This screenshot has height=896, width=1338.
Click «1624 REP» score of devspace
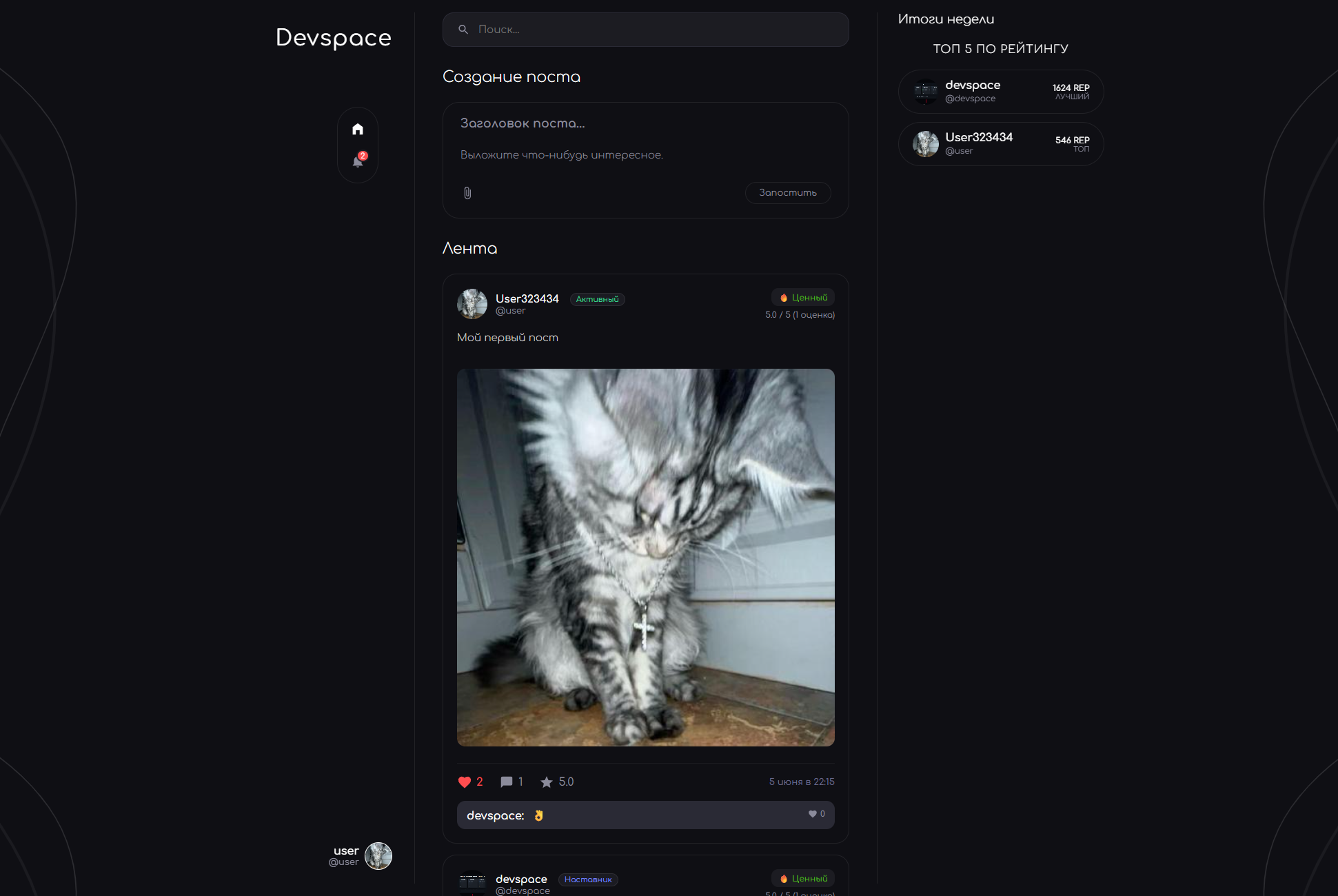1071,88
